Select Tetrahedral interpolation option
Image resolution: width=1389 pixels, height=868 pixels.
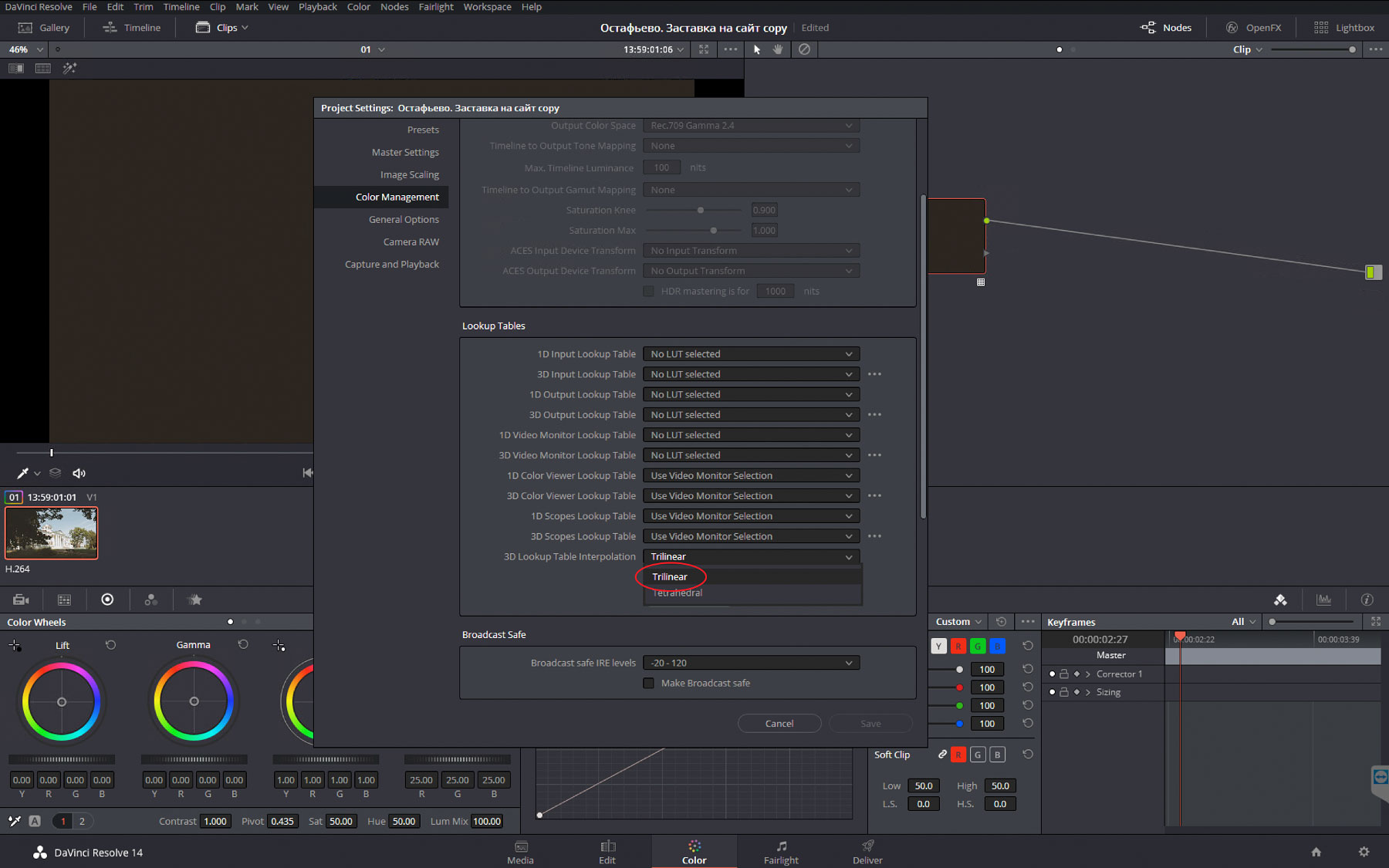click(752, 593)
